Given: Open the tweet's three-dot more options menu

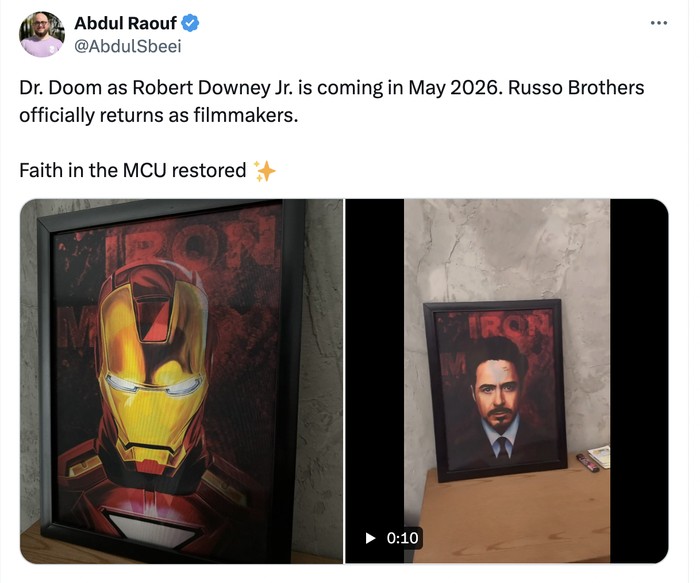Looking at the screenshot, I should (657, 23).
